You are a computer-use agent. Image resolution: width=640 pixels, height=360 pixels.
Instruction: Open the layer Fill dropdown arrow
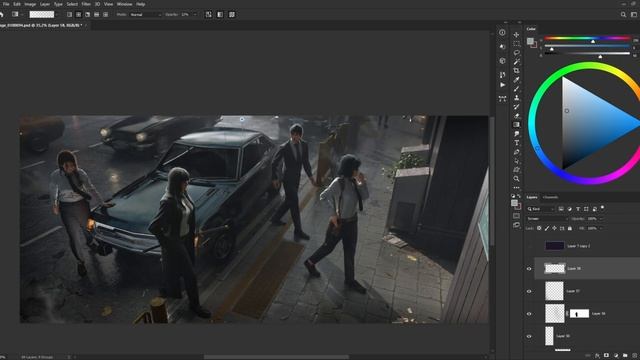point(601,228)
